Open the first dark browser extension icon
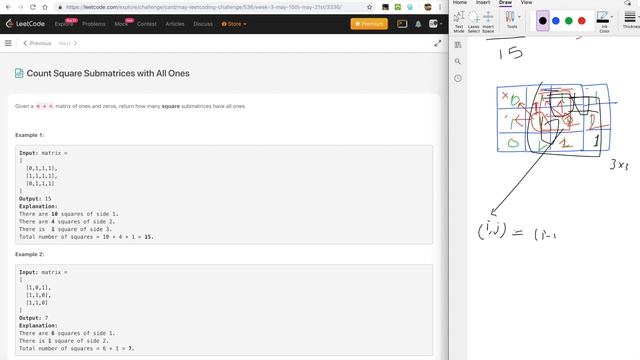Image resolution: width=640 pixels, height=360 pixels. point(385,7)
